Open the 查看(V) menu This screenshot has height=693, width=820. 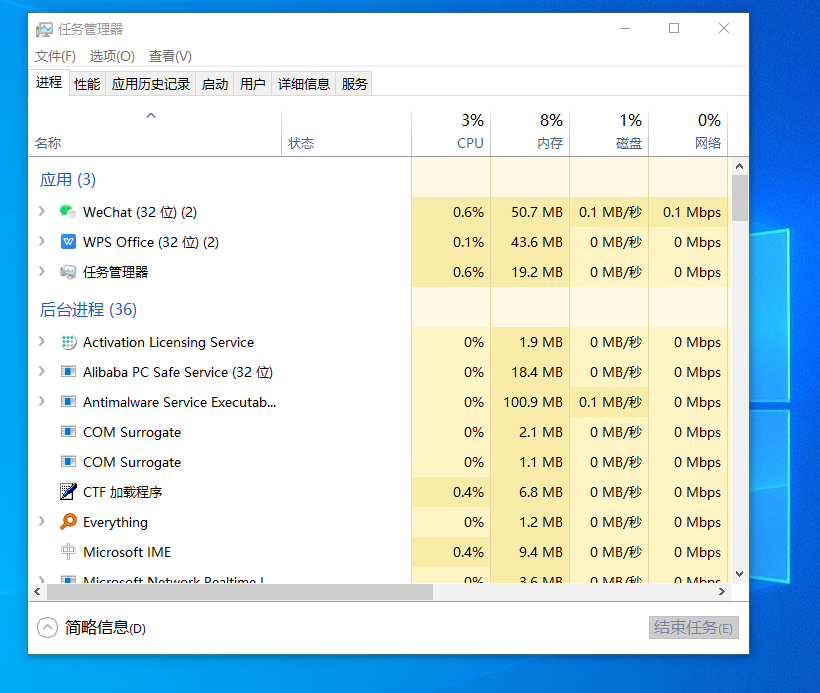click(170, 56)
